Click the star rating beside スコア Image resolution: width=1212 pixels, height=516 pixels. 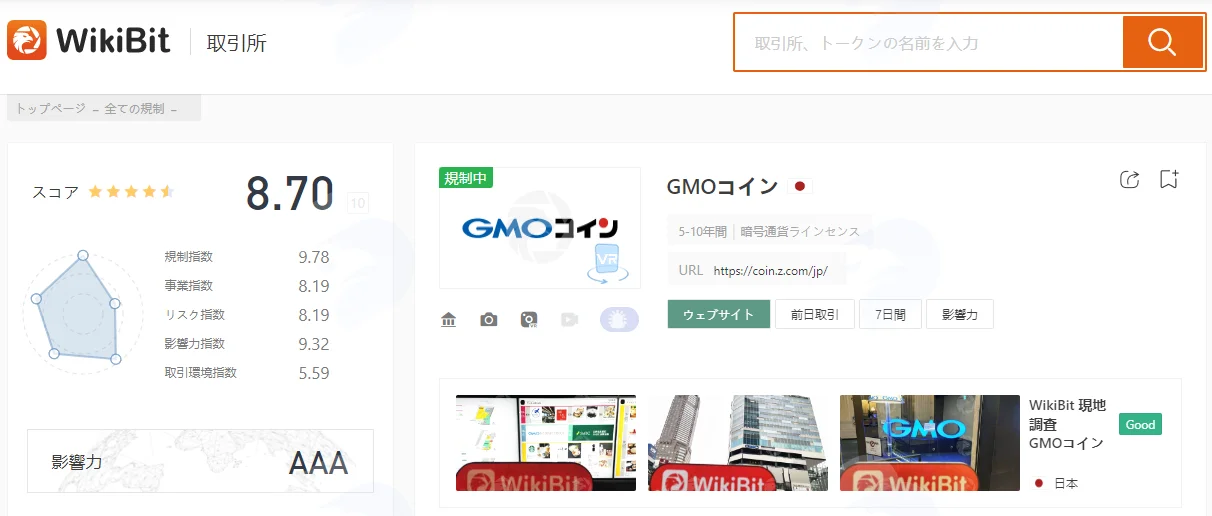(130, 192)
